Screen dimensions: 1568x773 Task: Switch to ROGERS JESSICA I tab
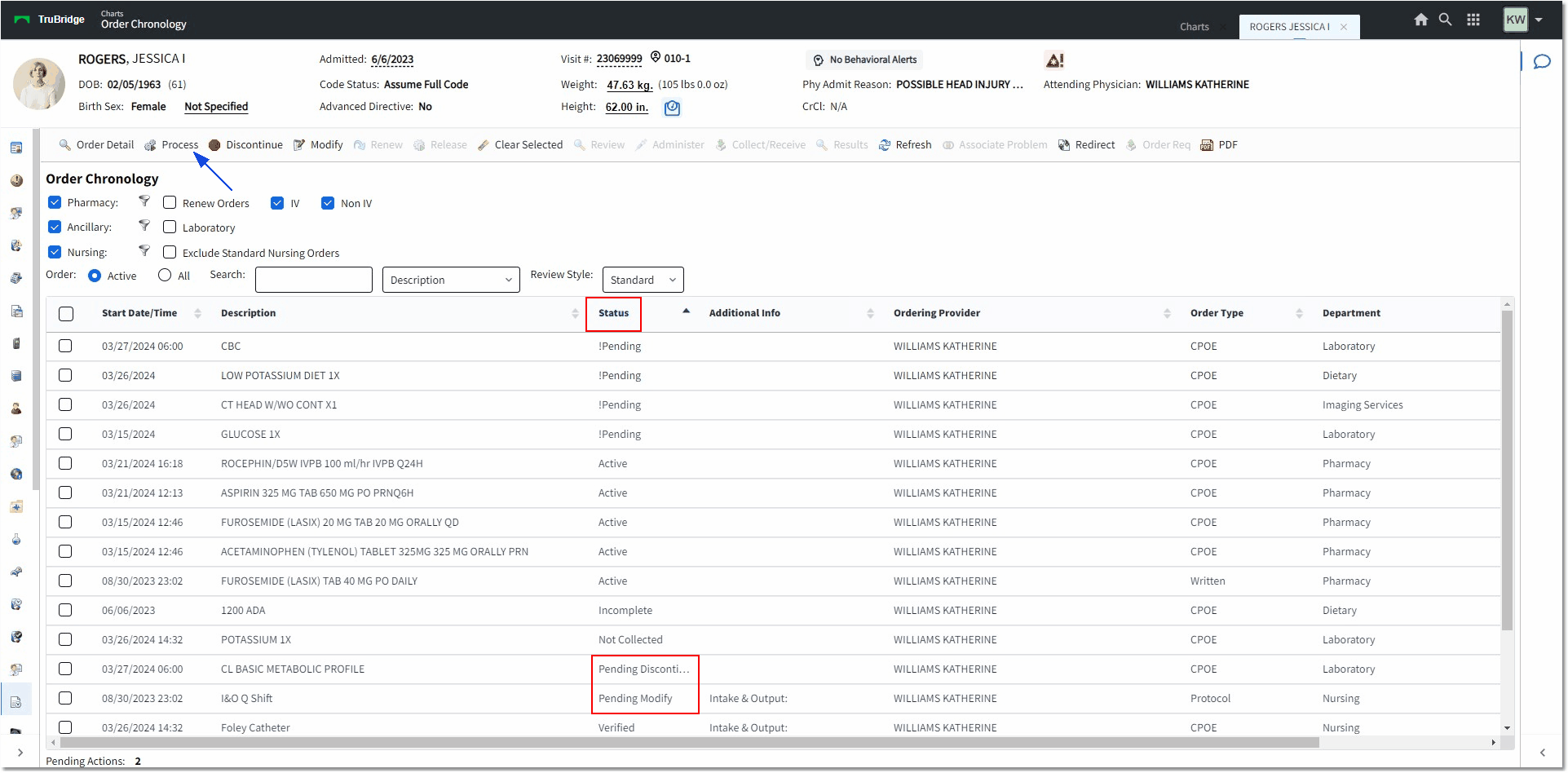[1289, 27]
